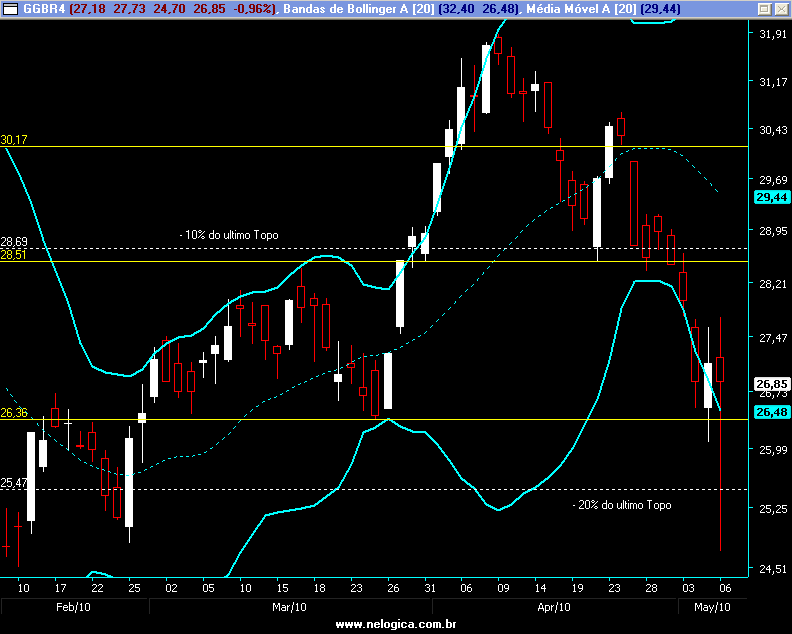Click the date tick labeled 28
This screenshot has width=792, height=634.
tap(651, 588)
